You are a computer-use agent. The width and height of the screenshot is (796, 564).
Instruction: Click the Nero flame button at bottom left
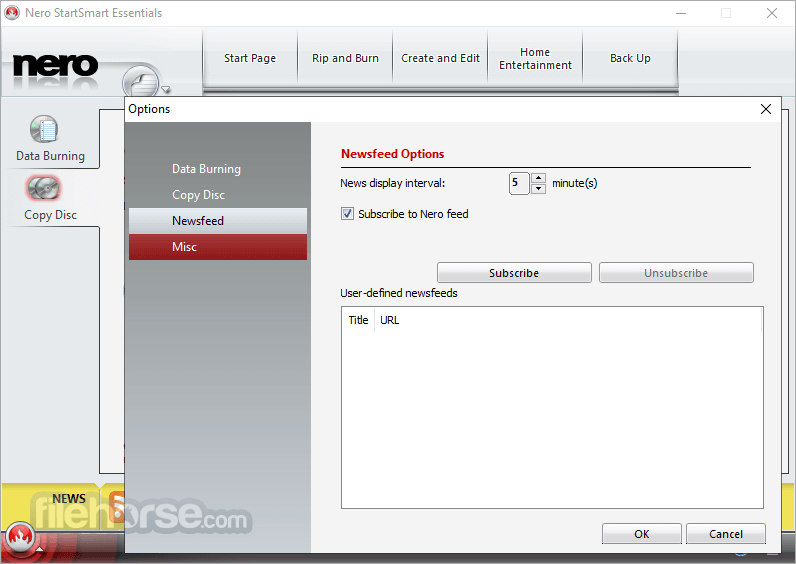(x=20, y=537)
